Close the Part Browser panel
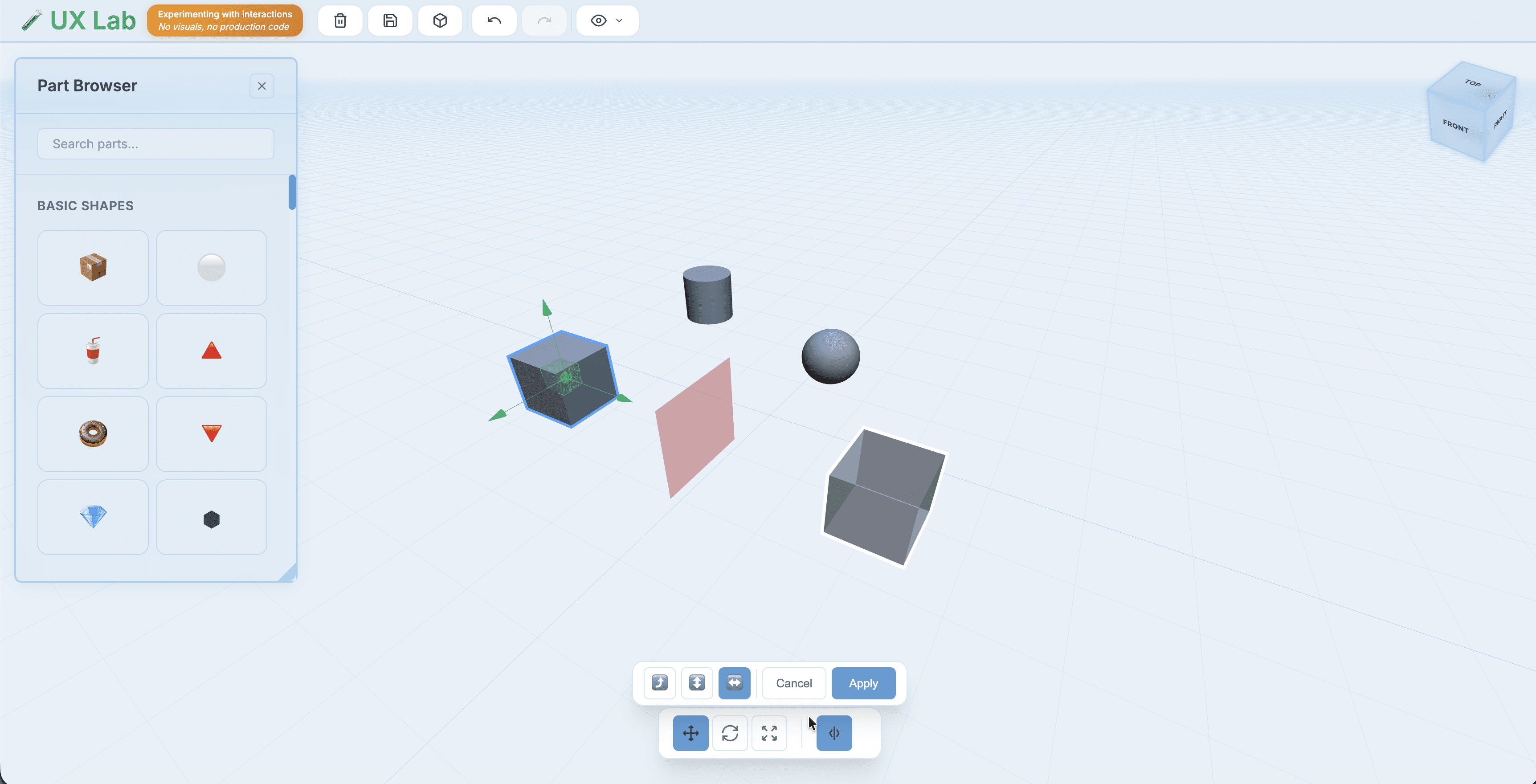 point(262,86)
